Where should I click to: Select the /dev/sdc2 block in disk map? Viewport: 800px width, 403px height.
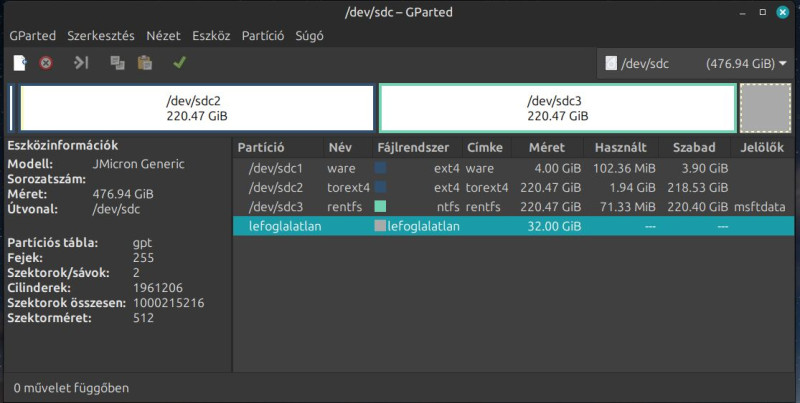197,108
